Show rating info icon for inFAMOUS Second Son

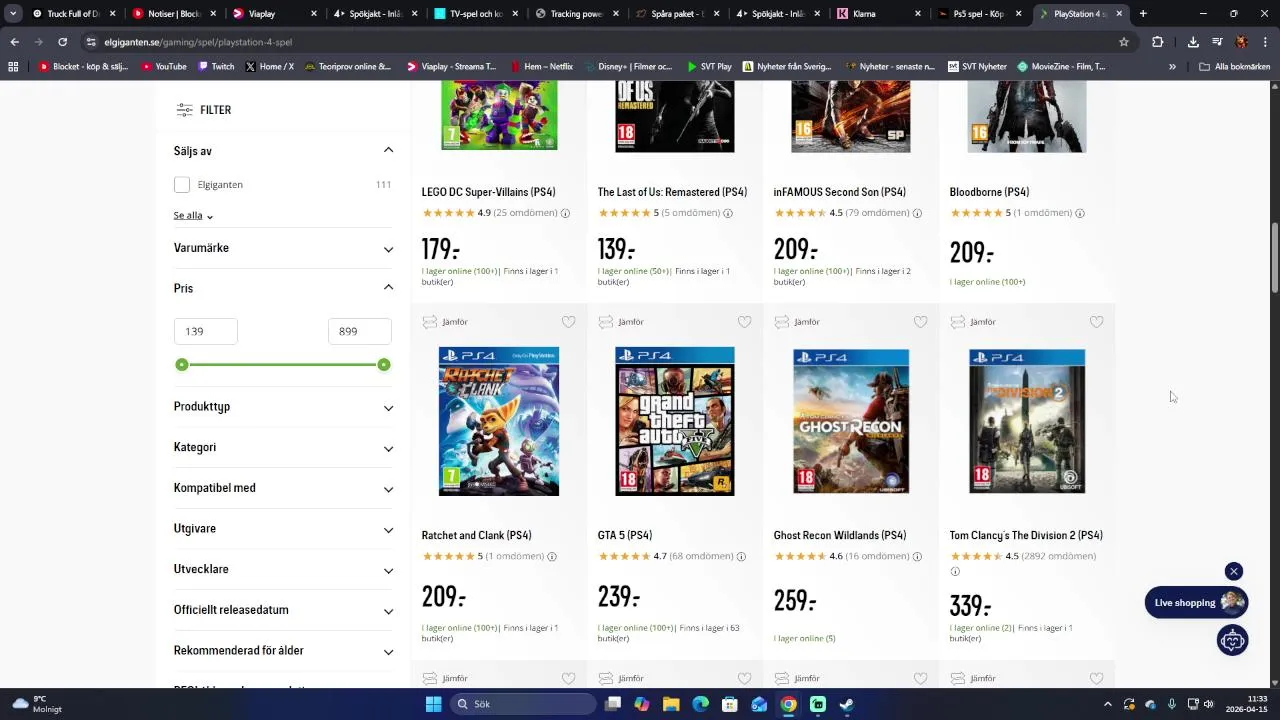coord(917,213)
